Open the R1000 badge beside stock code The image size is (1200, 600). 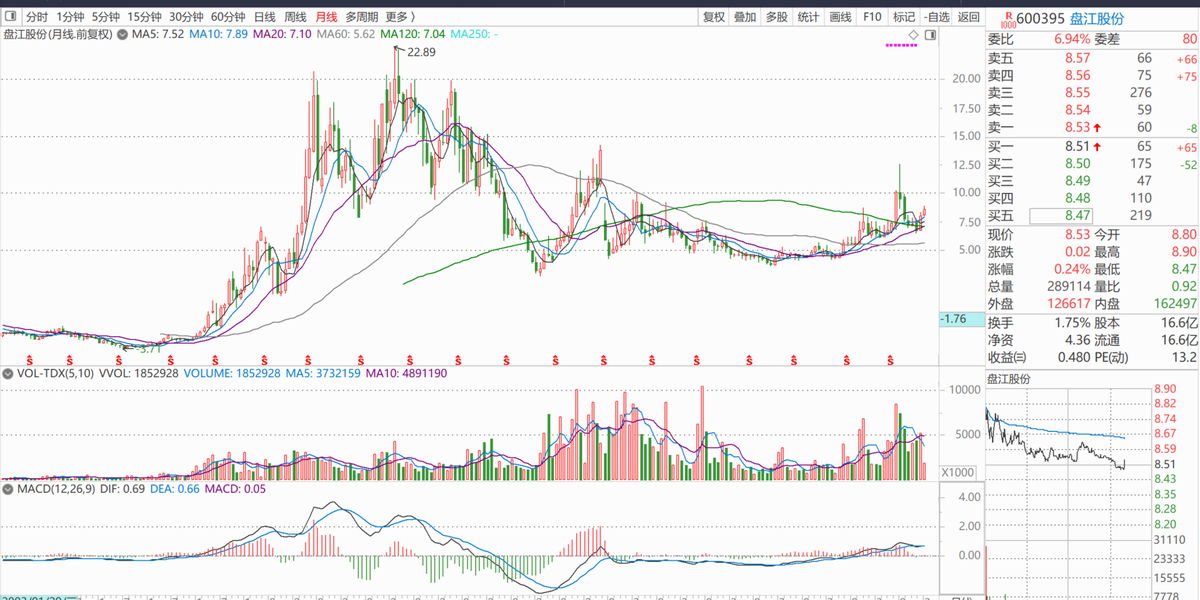pos(1010,17)
